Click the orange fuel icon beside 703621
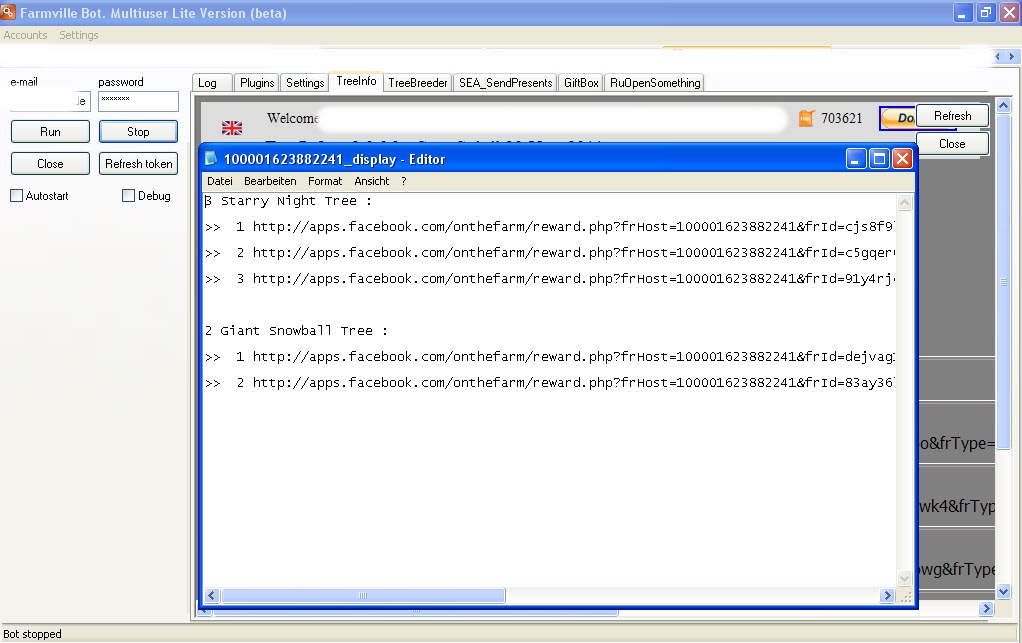The image size is (1022, 643). 806,119
